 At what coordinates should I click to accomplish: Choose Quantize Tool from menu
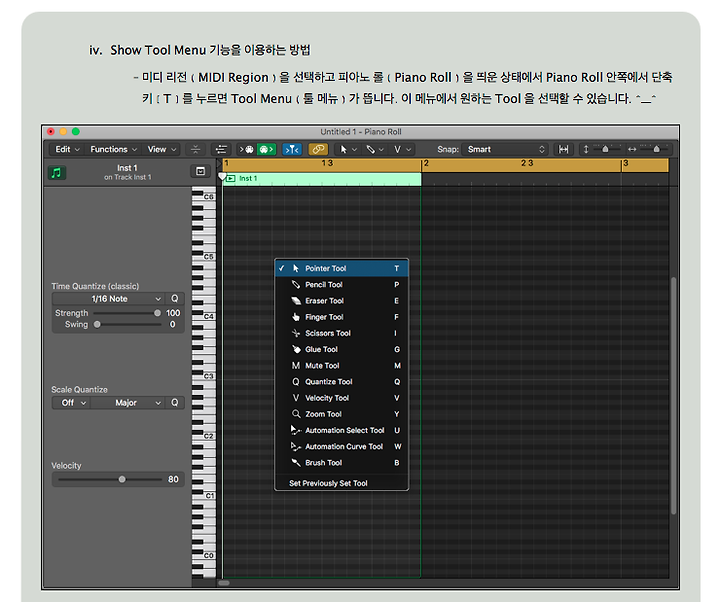341,382
